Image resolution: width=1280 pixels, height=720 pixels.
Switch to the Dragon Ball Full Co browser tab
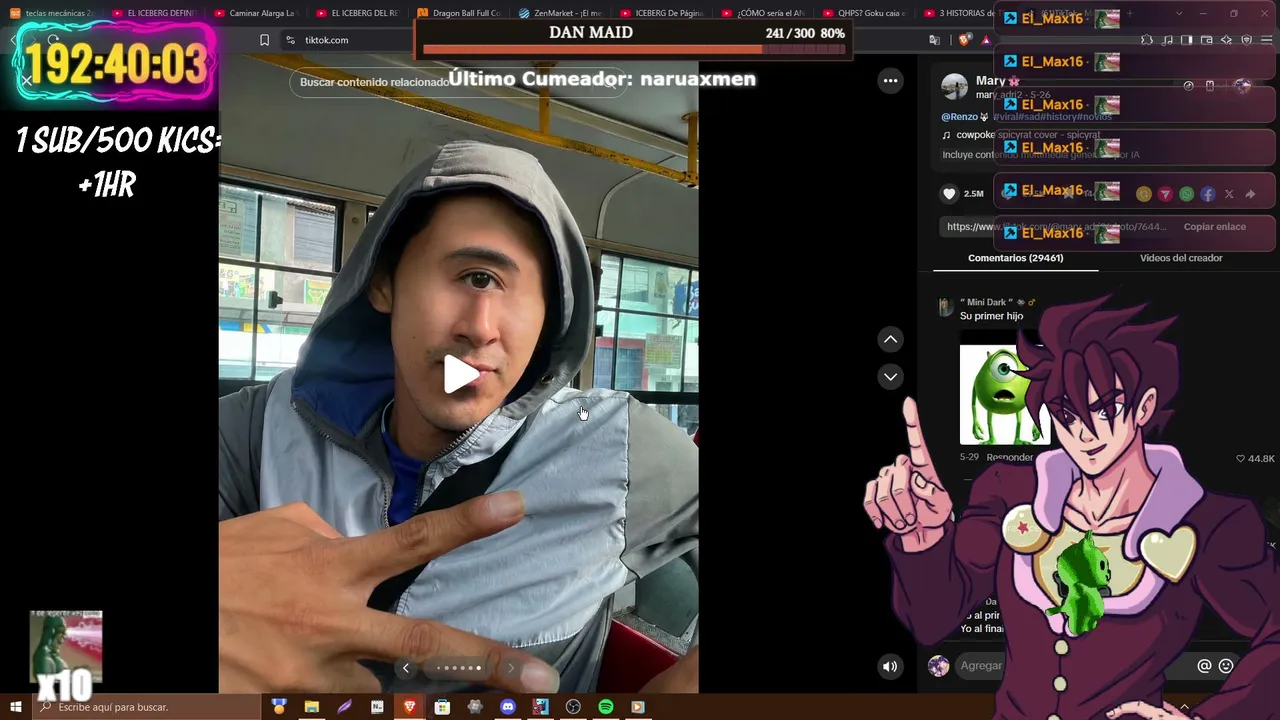click(x=458, y=13)
